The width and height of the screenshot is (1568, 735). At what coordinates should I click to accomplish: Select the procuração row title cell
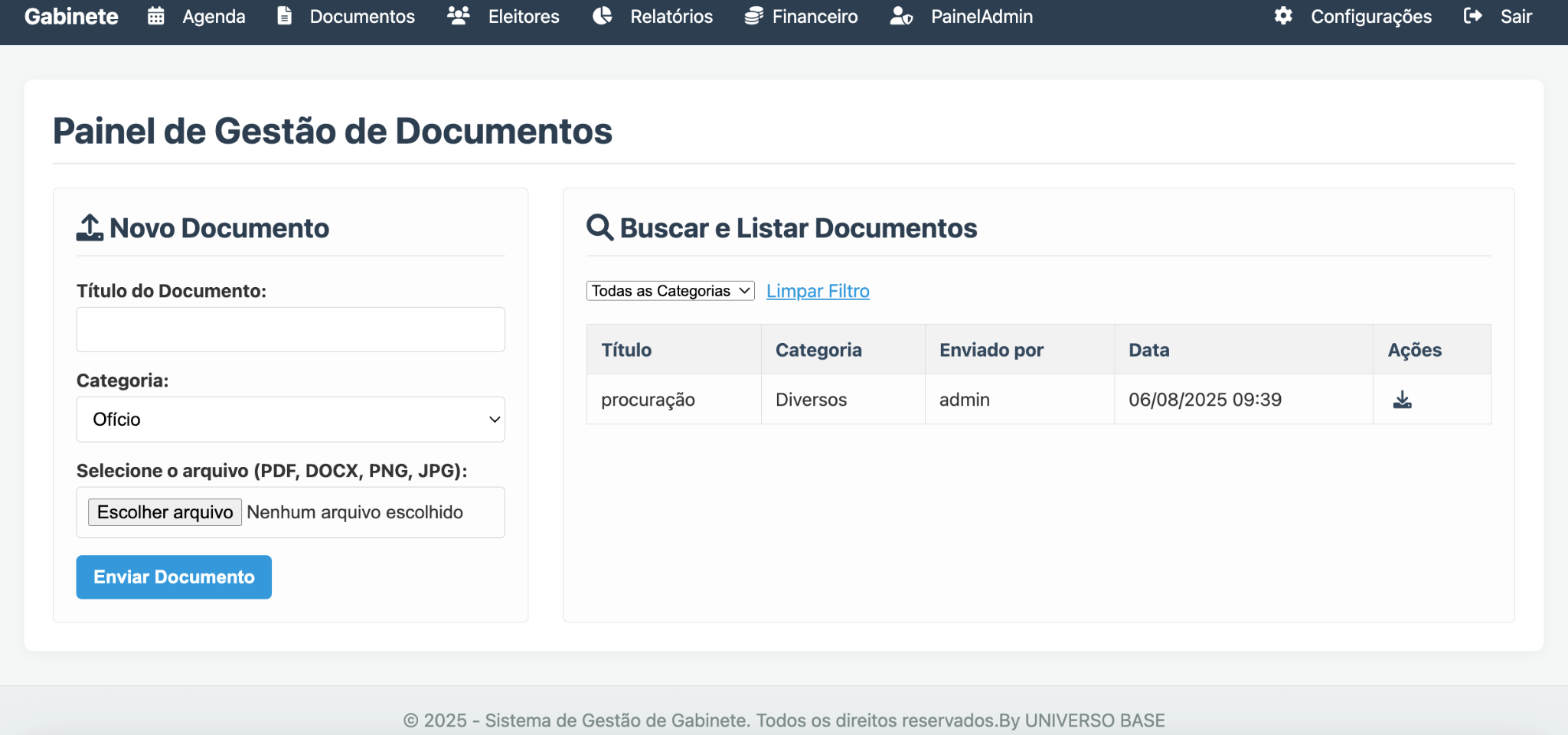(648, 400)
